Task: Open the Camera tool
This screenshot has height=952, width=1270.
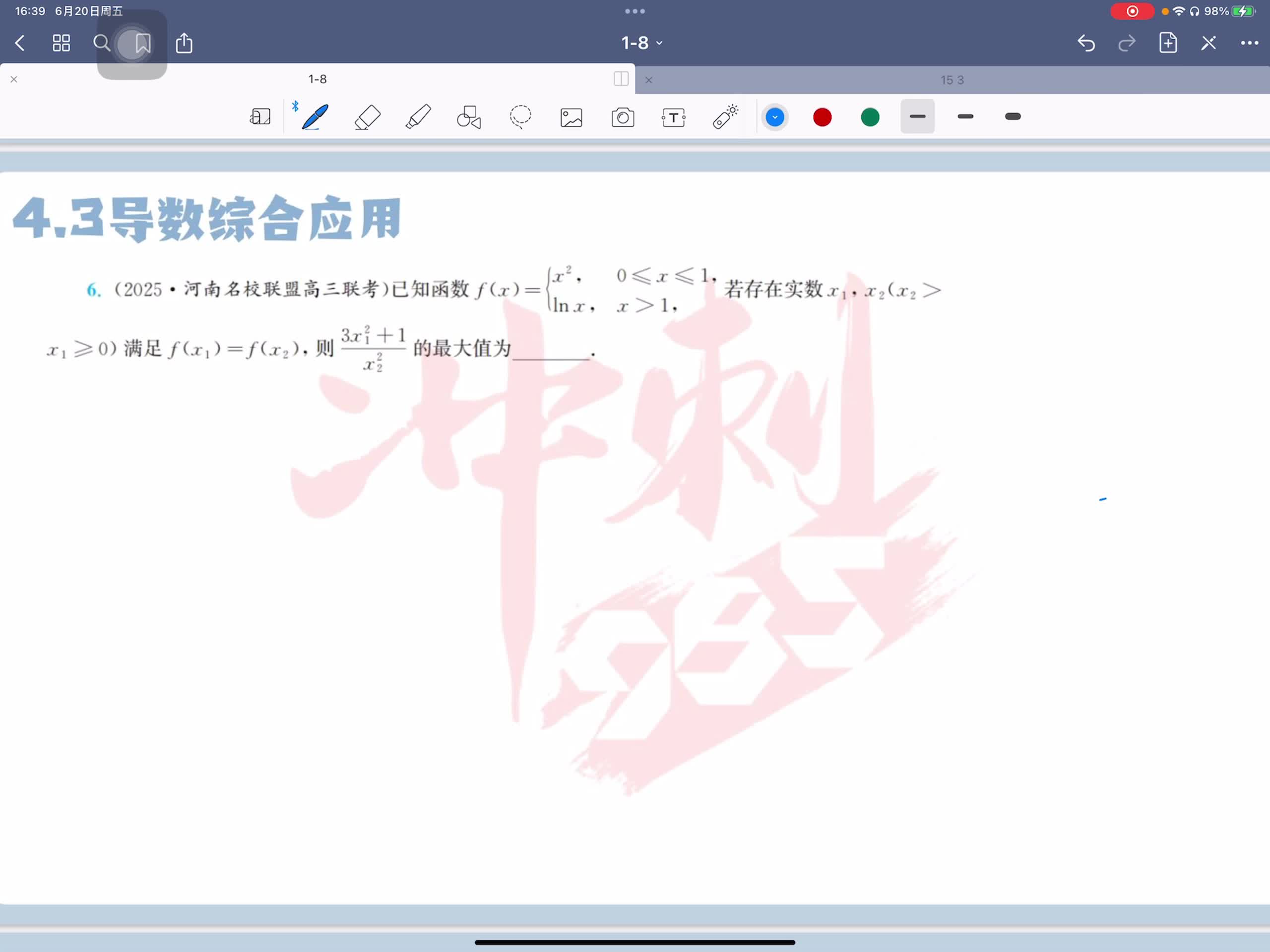Action: coord(623,117)
